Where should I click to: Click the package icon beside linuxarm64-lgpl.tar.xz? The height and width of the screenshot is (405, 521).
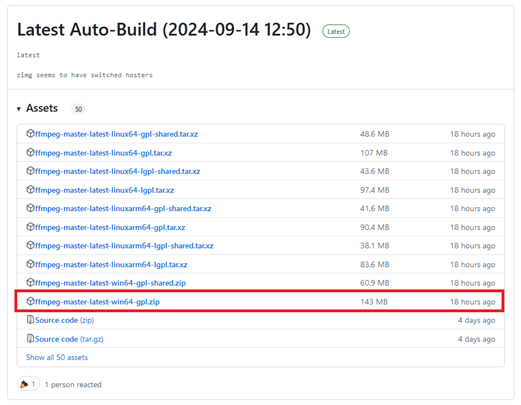point(30,264)
